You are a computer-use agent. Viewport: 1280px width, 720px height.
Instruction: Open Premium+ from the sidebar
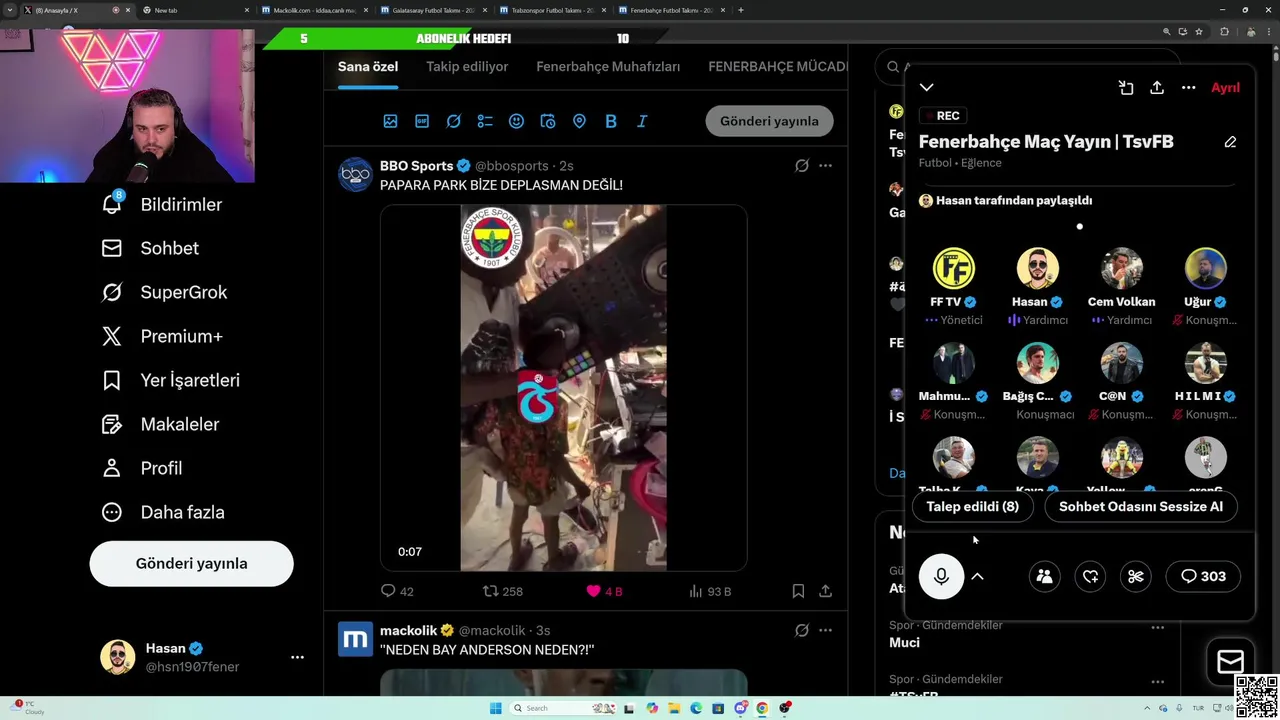(162, 336)
